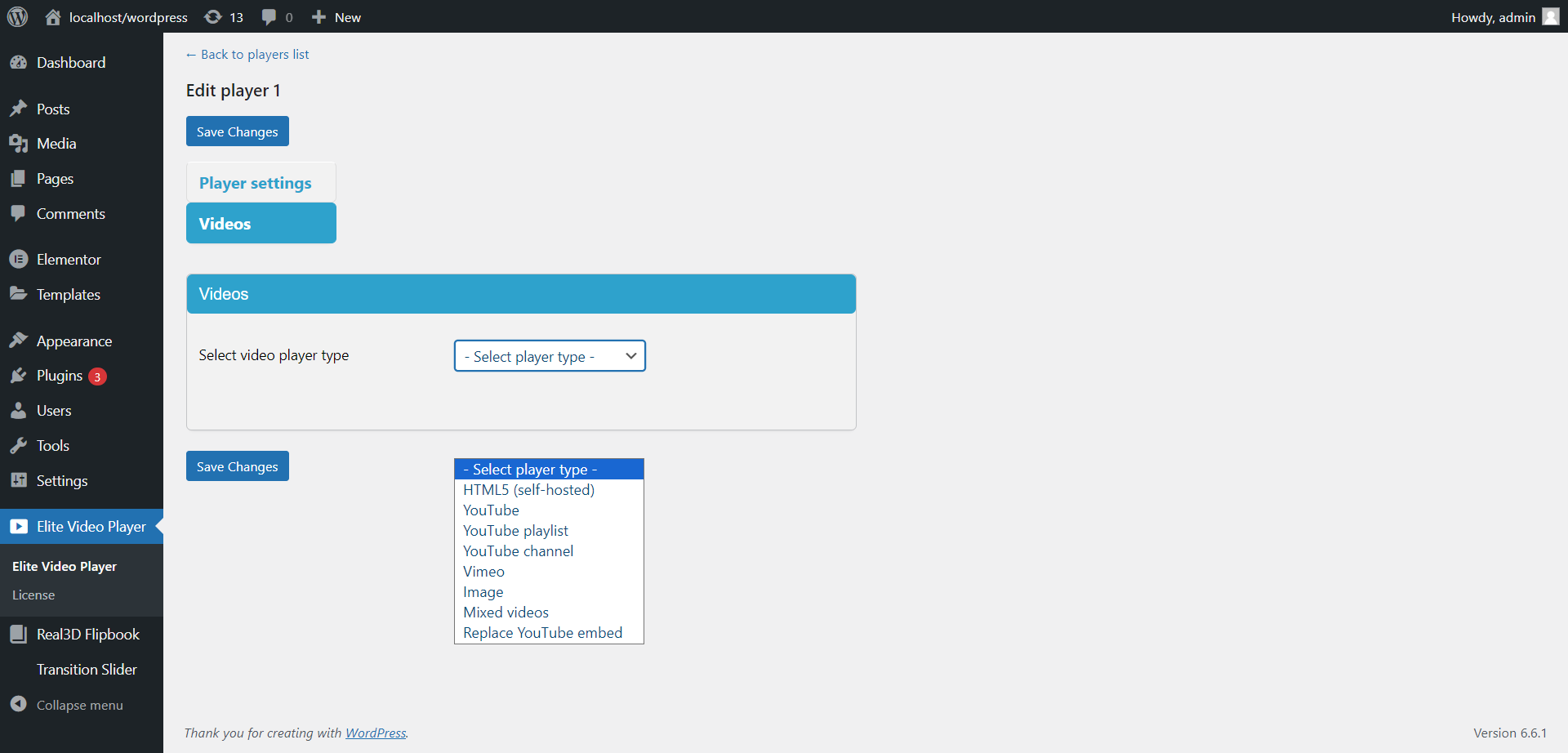Open the Select video player type dropdown
The image size is (1568, 753).
click(x=550, y=356)
